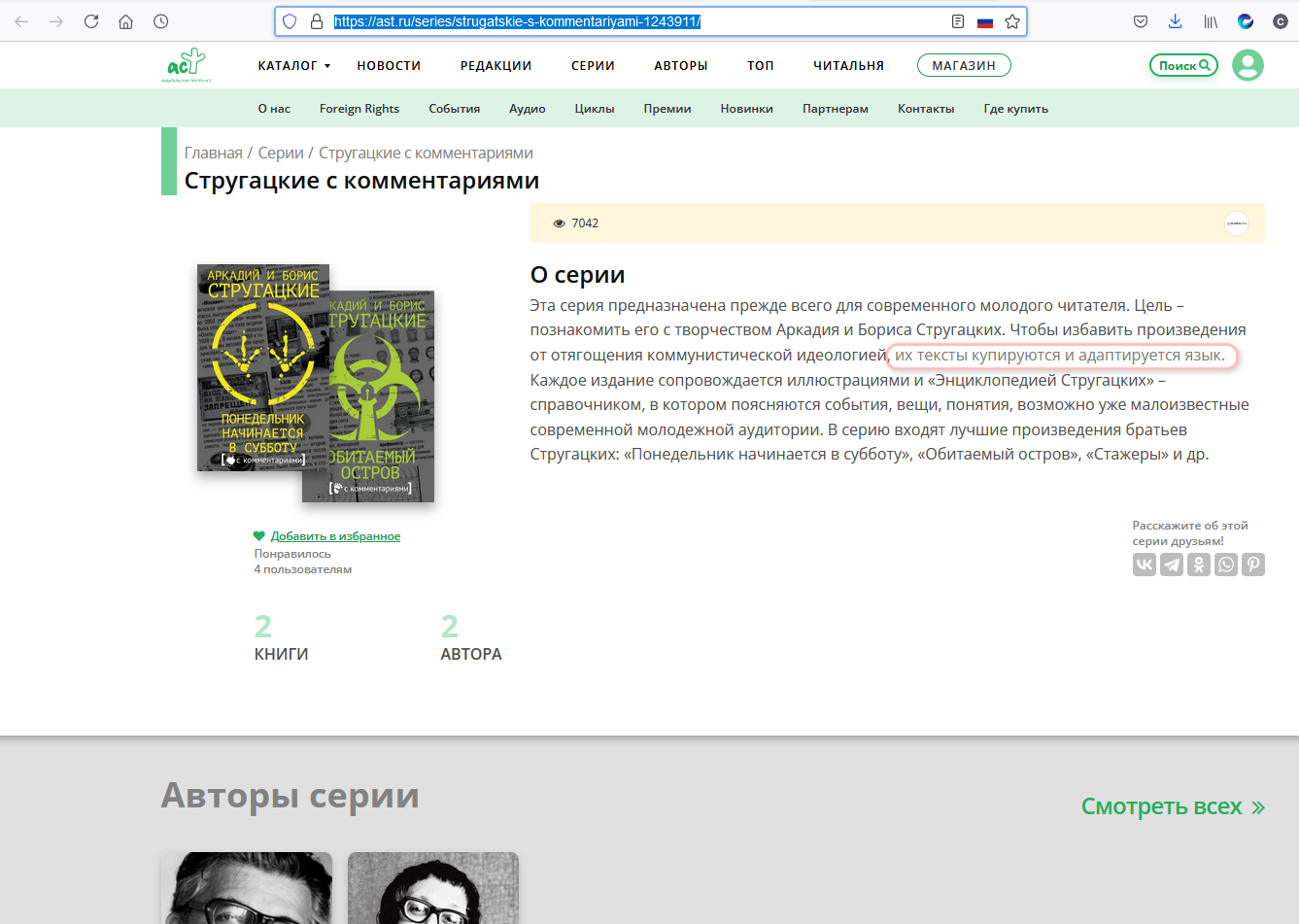Open the Партнерам submenu link
Screen dimensions: 1299x924
836,109
